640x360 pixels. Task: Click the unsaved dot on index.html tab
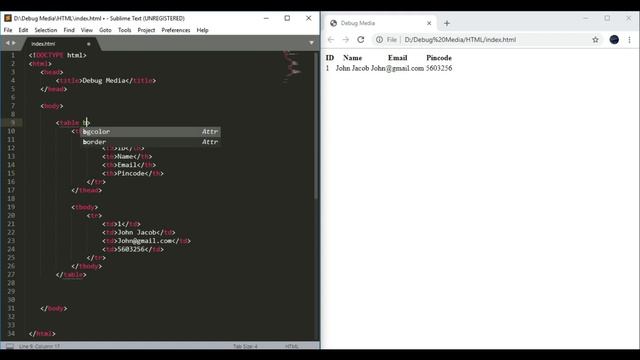click(89, 44)
